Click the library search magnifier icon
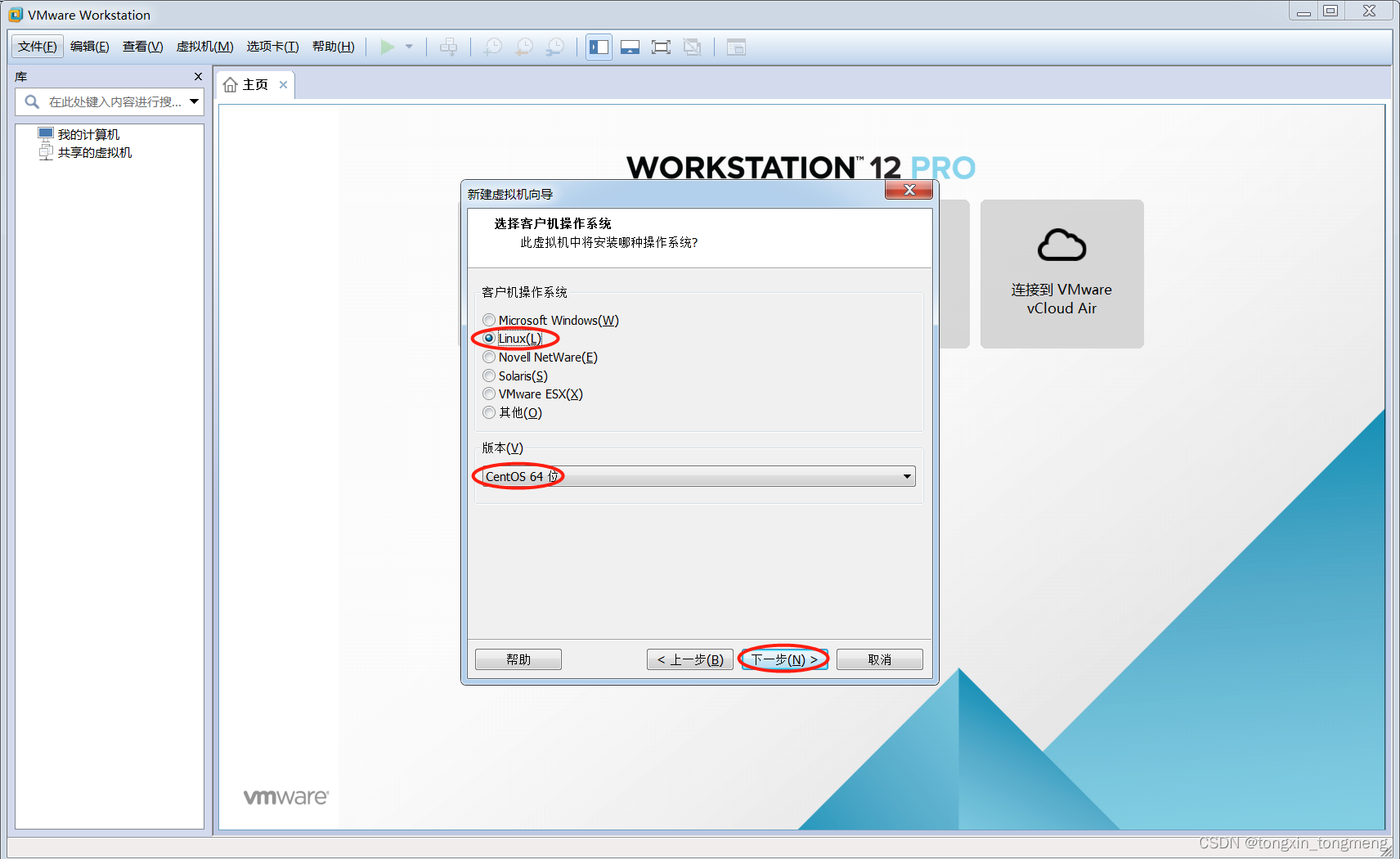 (x=32, y=101)
